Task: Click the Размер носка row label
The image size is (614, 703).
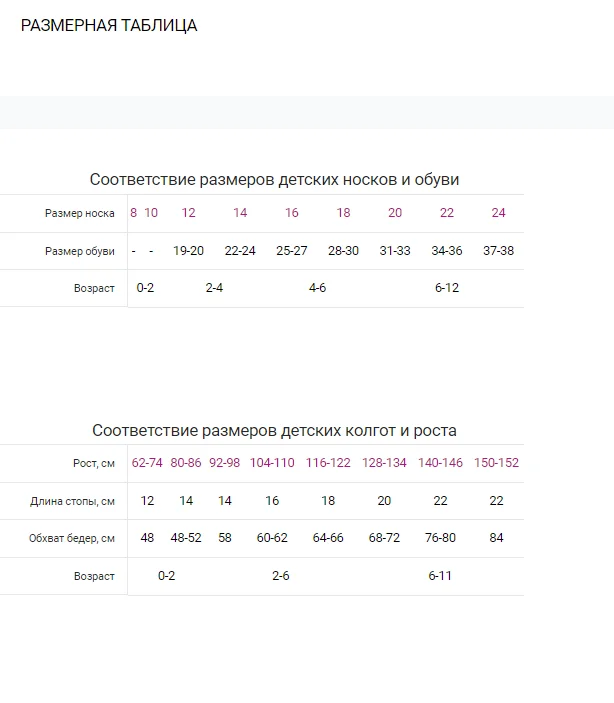Action: pyautogui.click(x=79, y=213)
